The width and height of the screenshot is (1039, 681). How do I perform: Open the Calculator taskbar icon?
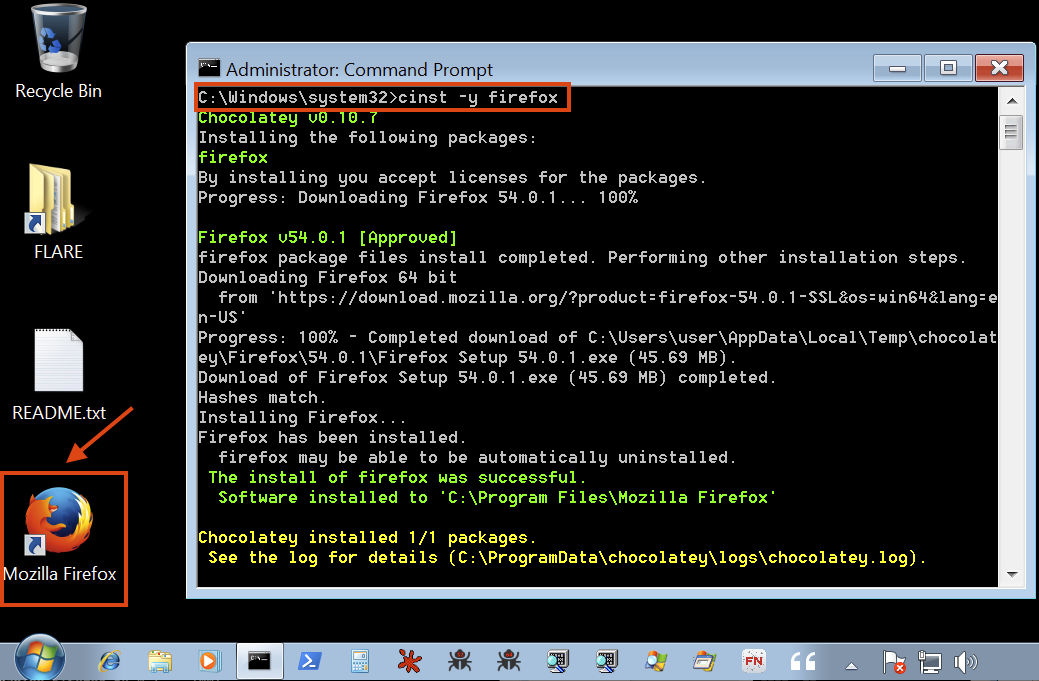[359, 661]
